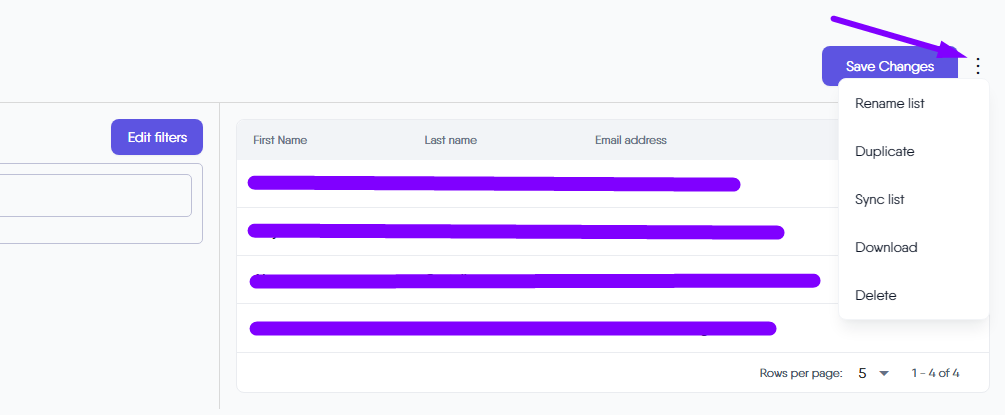Viewport: 1005px width, 415px height.
Task: Choose Duplicate in the options menu
Action: [885, 151]
